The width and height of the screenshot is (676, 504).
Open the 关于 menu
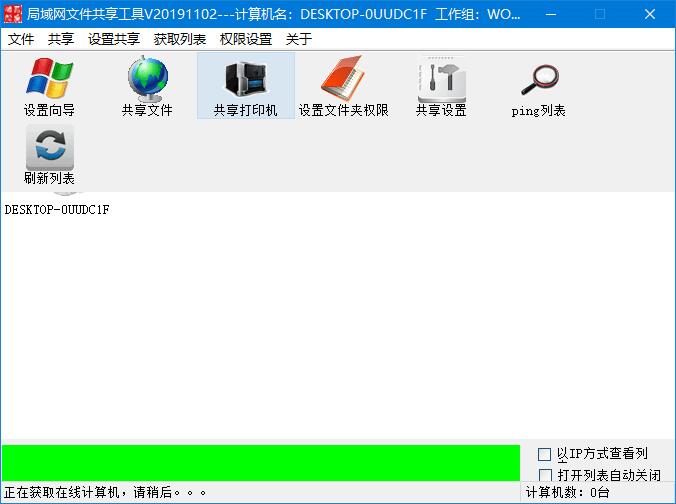pos(299,39)
